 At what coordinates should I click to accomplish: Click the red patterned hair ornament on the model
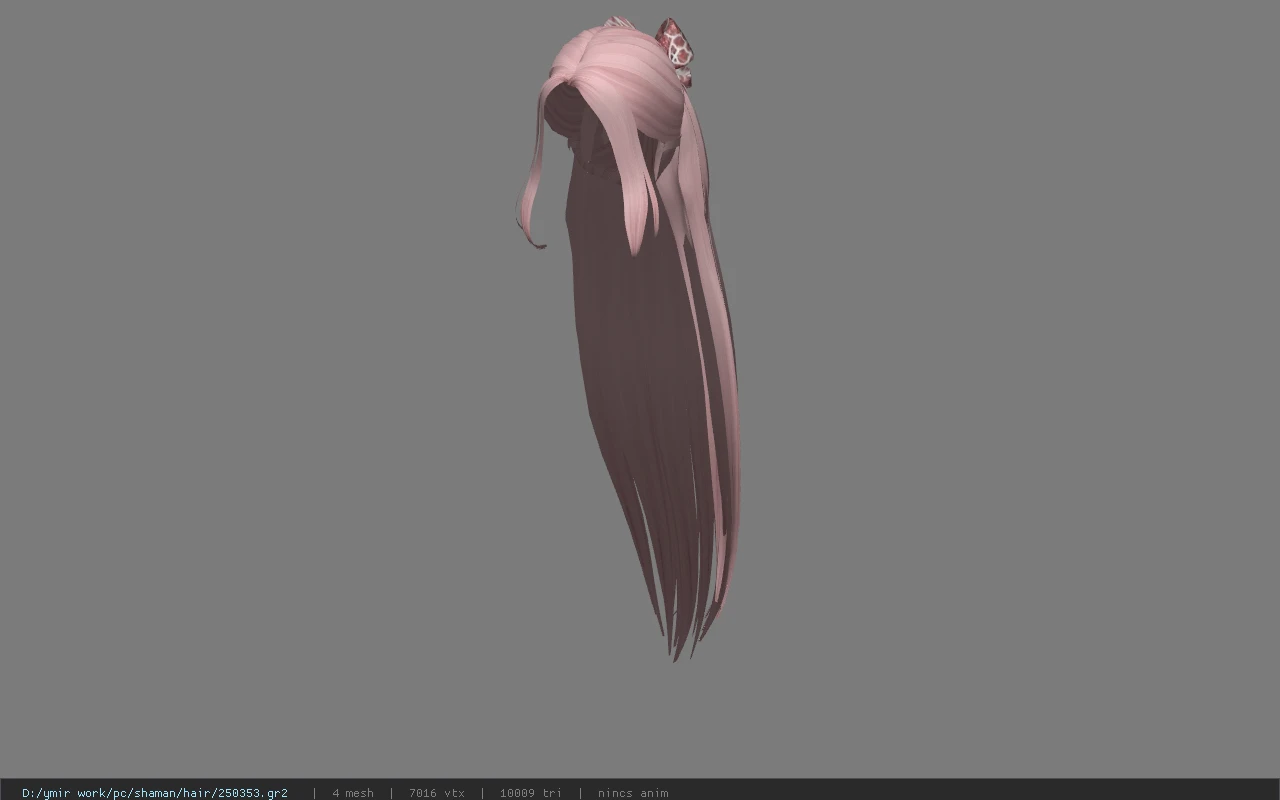(675, 50)
